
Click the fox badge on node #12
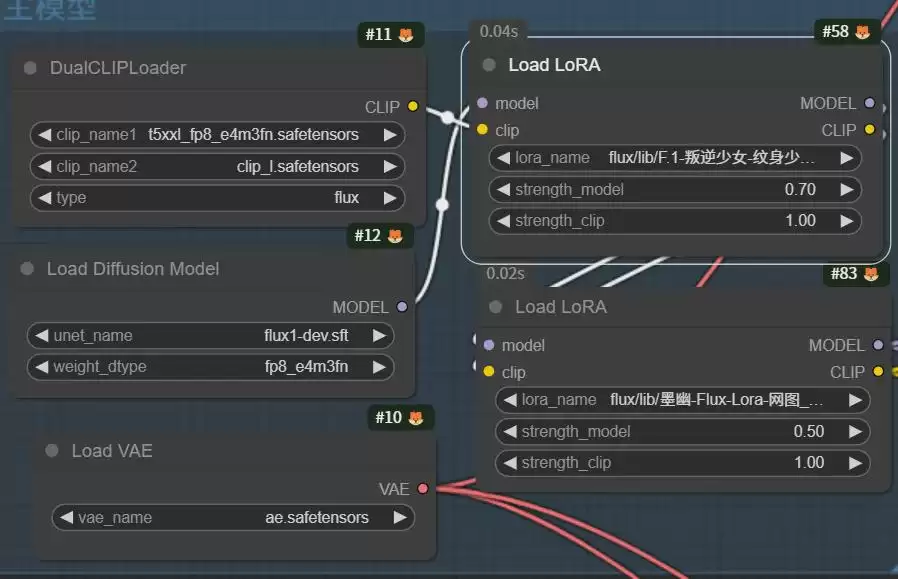tap(395, 236)
